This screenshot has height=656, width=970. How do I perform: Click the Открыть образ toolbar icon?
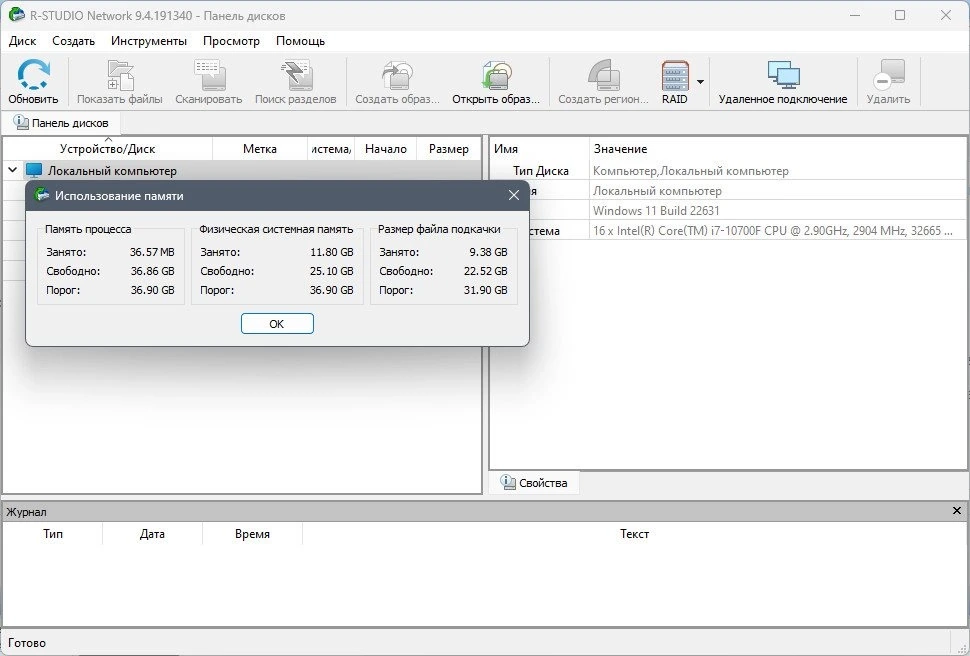click(x=496, y=75)
